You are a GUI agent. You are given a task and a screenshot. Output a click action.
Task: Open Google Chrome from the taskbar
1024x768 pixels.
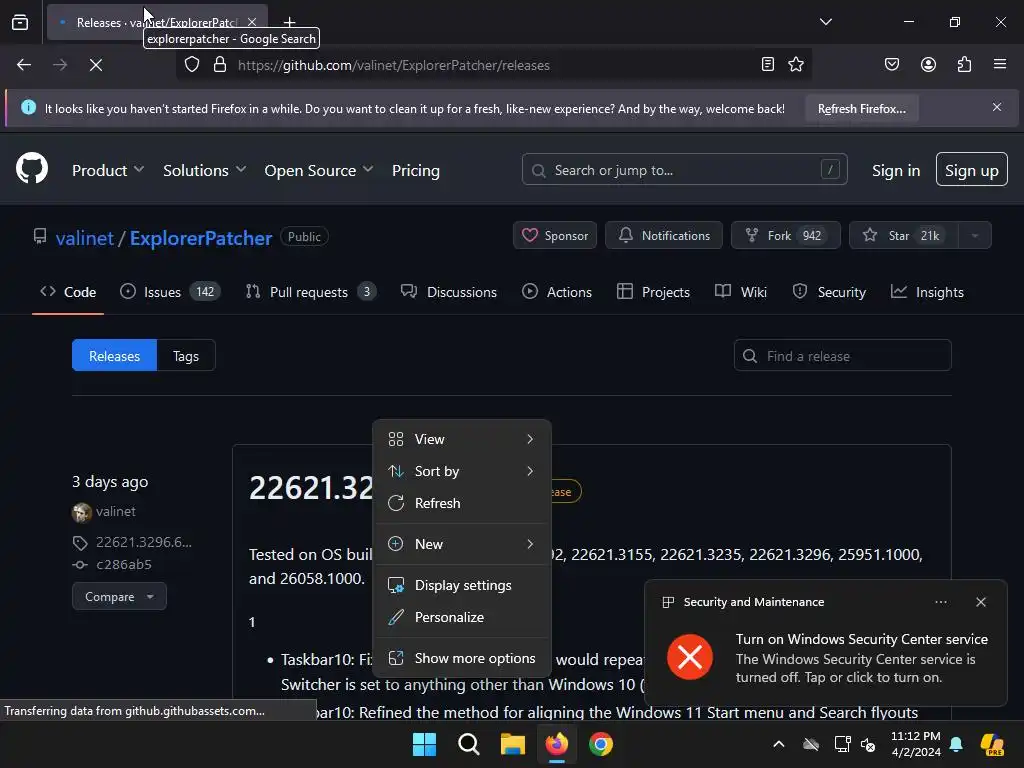(601, 744)
